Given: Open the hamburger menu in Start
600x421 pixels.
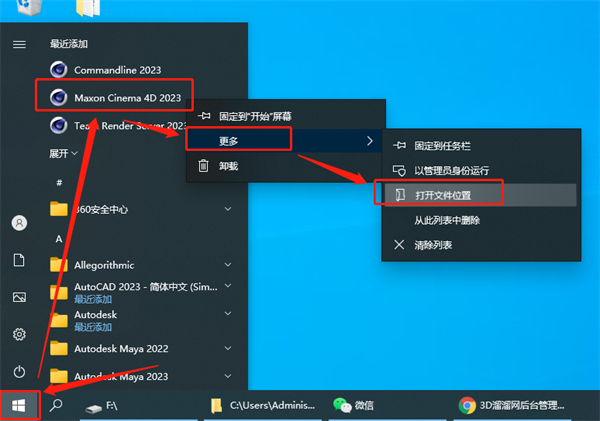Looking at the screenshot, I should tap(20, 44).
